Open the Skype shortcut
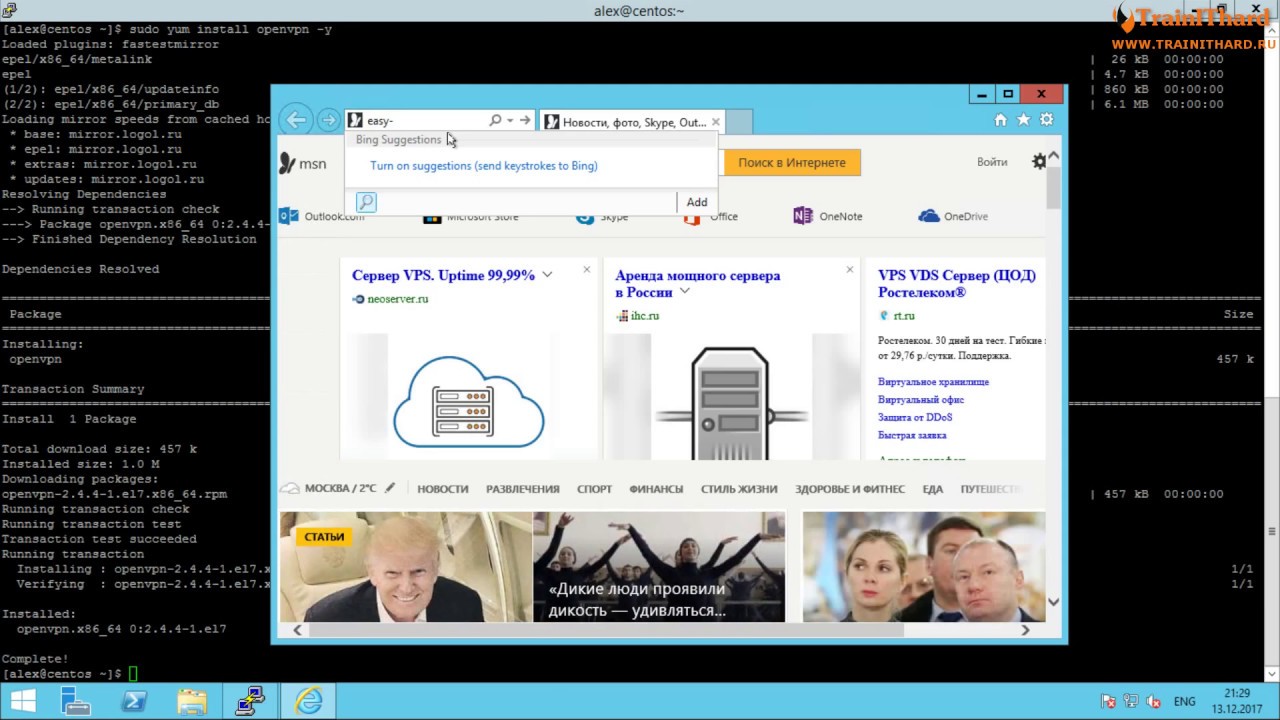 [602, 216]
